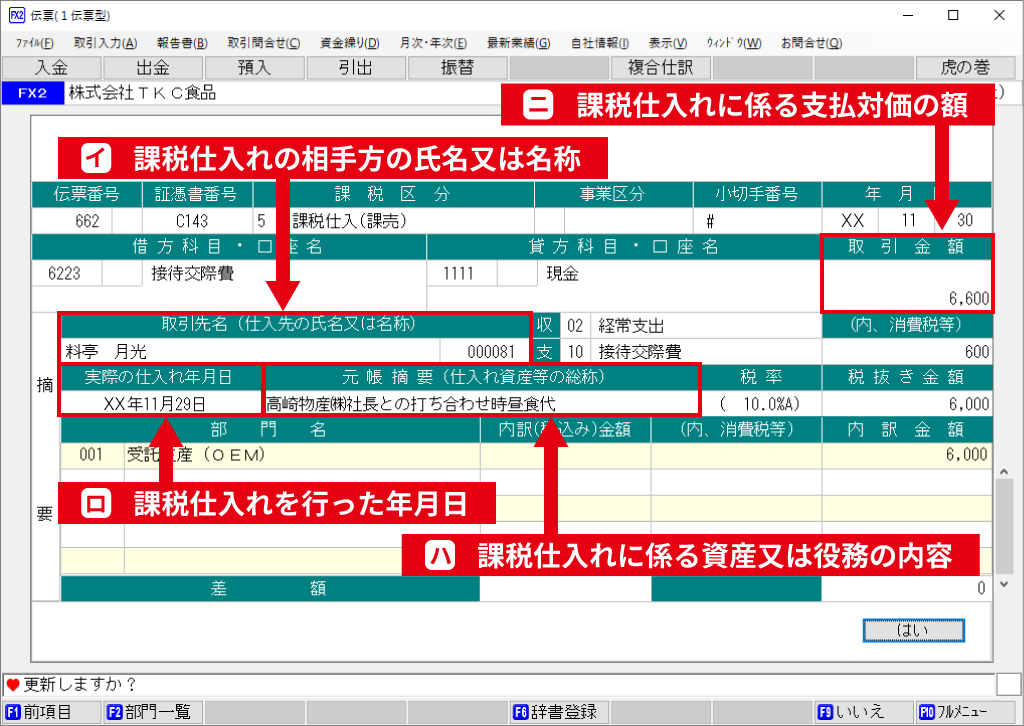
Task: Confirm update with the はい button
Action: point(912,631)
